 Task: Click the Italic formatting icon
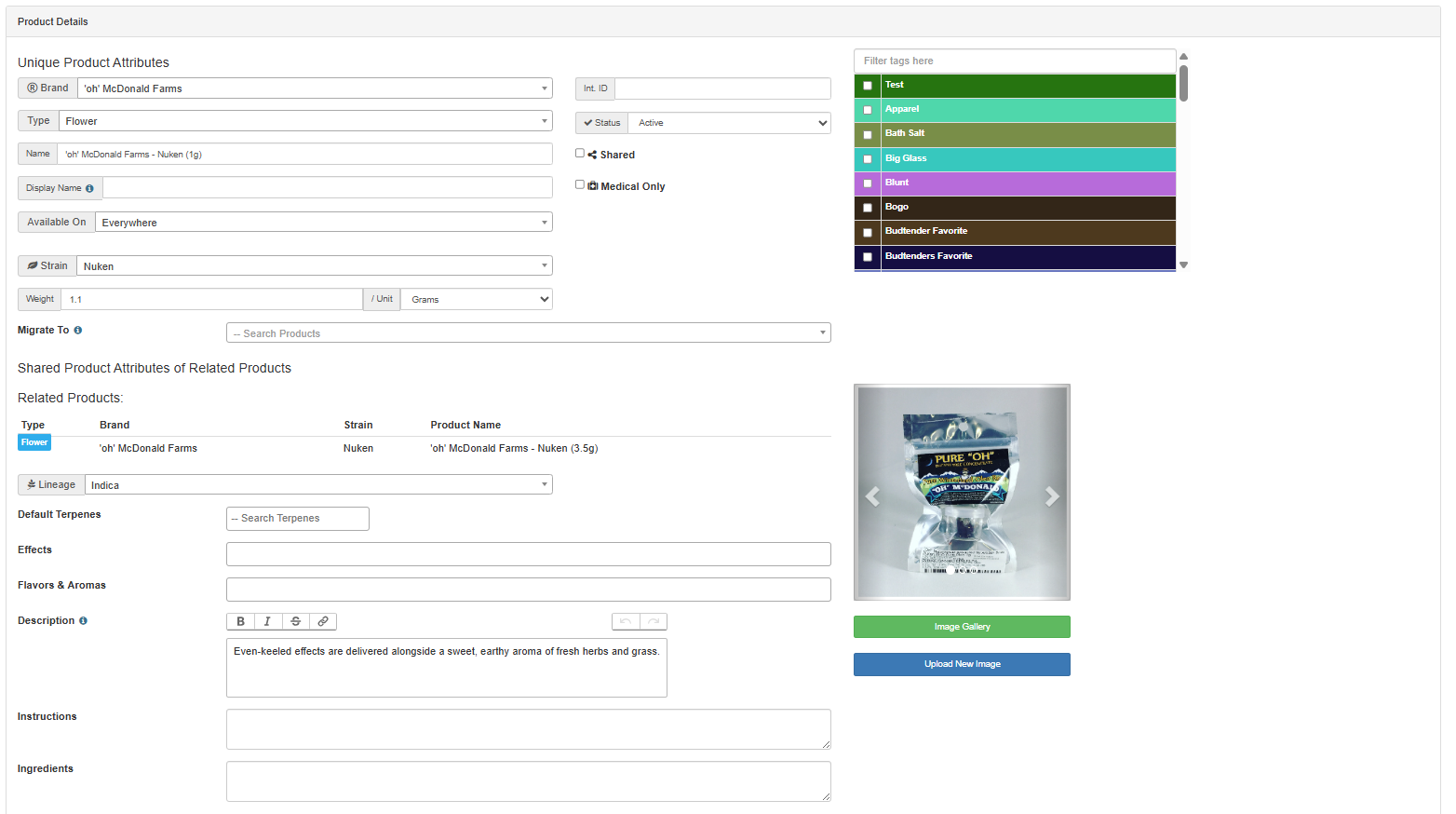267,621
